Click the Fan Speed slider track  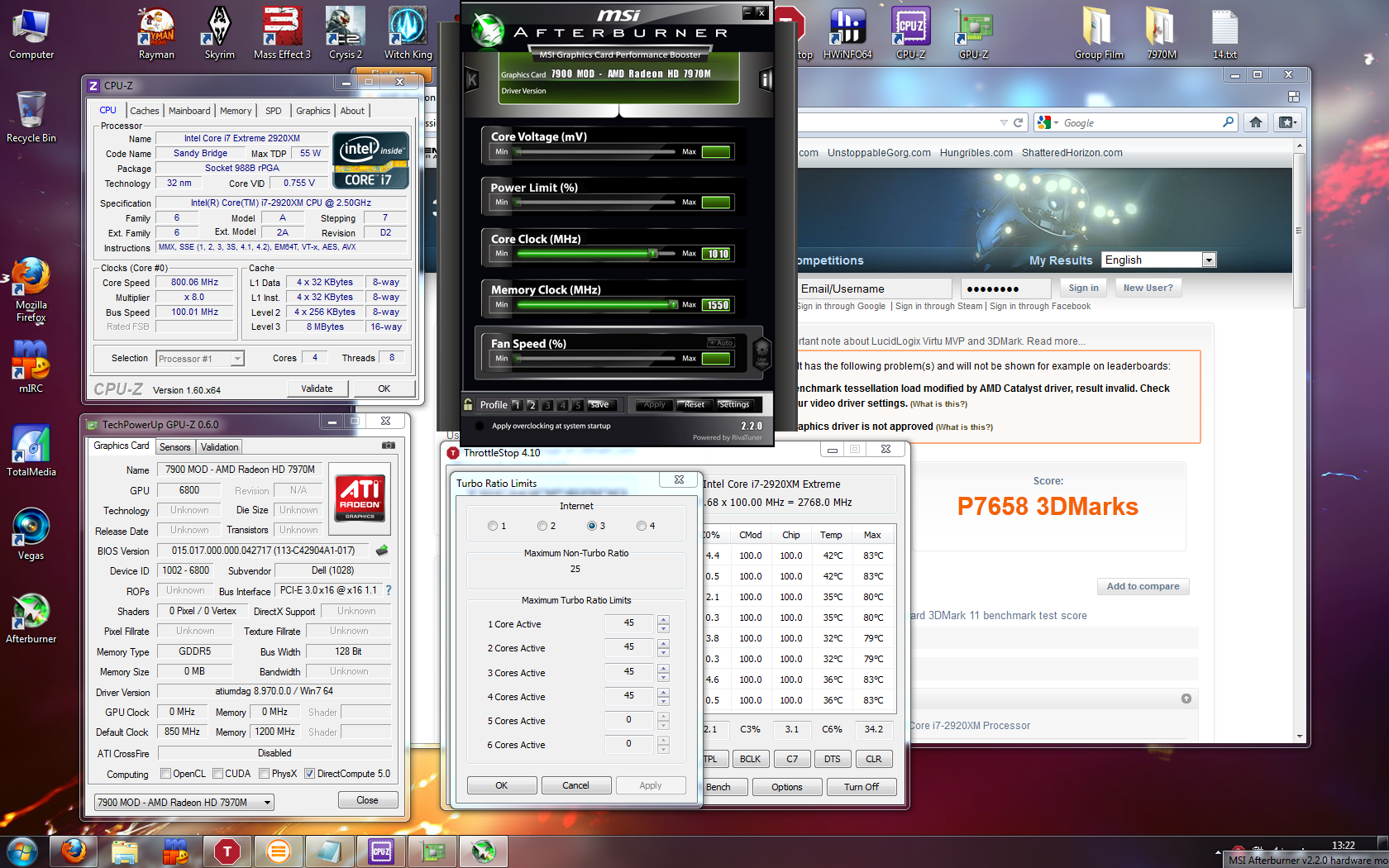[596, 359]
